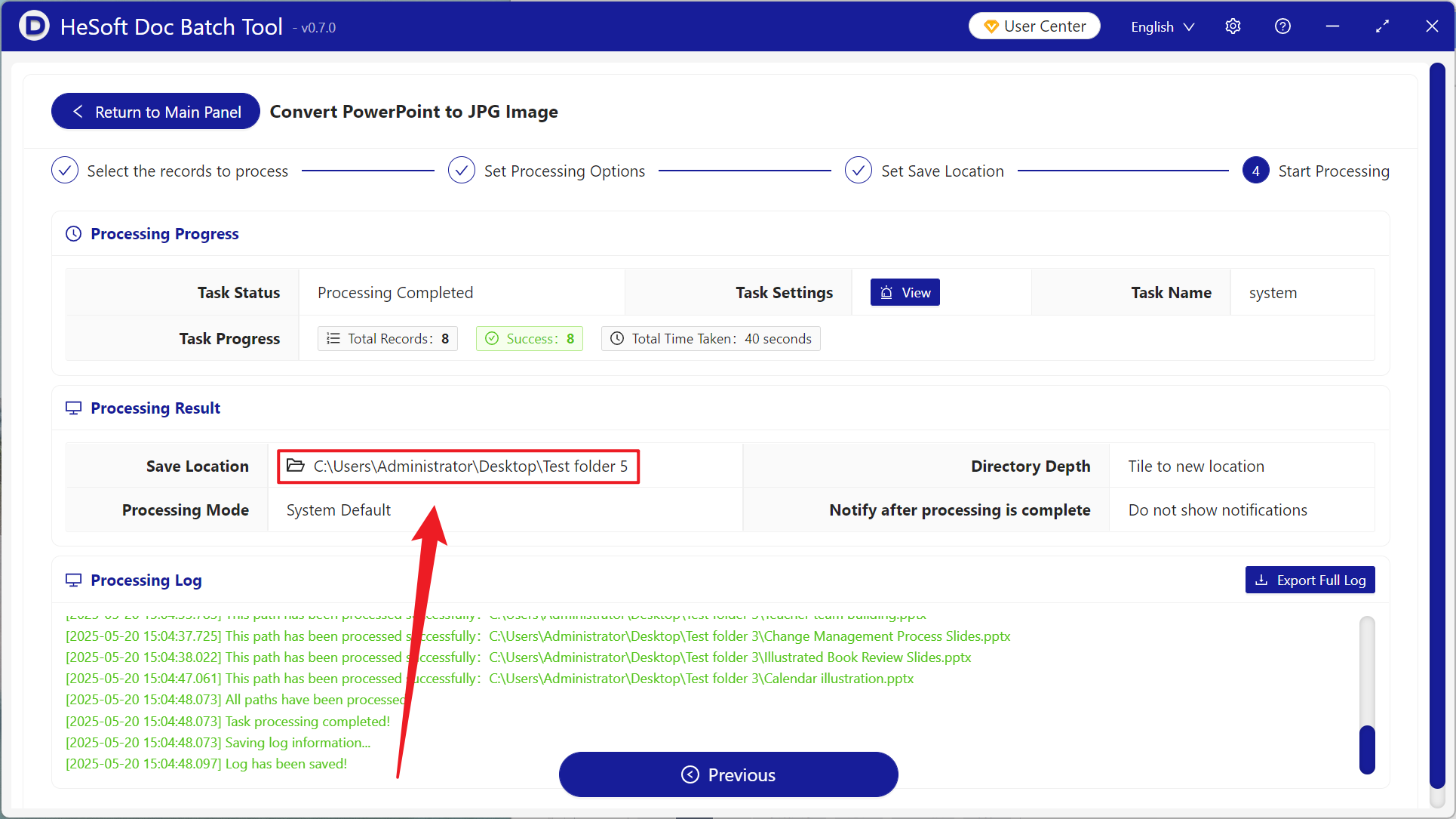This screenshot has width=1456, height=819.
Task: Click Set Processing Options step checkmark
Action: [x=462, y=171]
